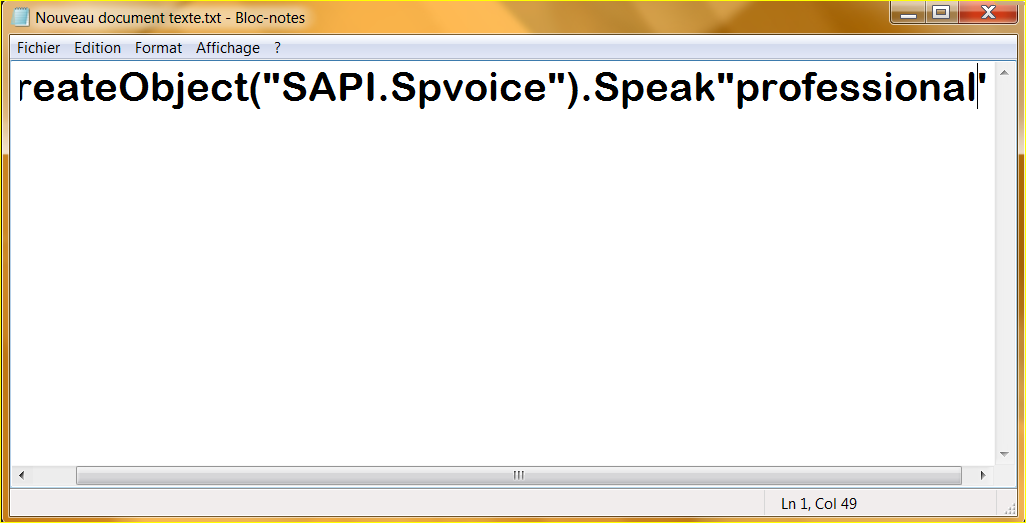Click the Notepad icon in title bar
The width and height of the screenshot is (1026, 523).
click(x=21, y=17)
